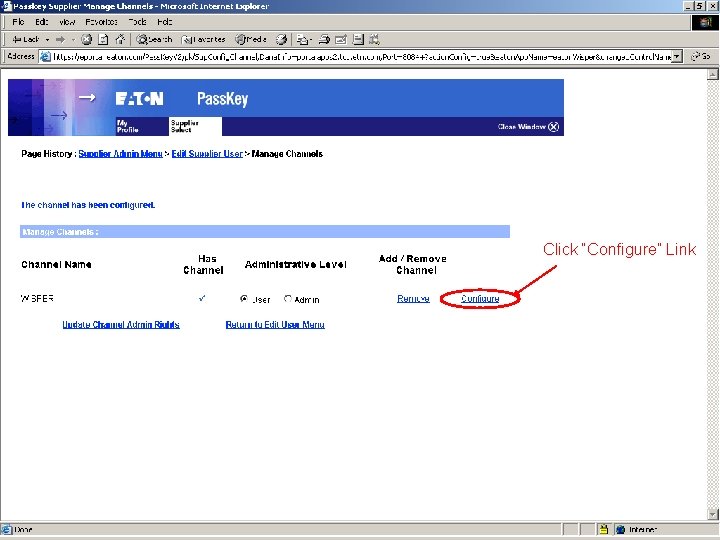Click the Windows logo throbber icon

pos(705,22)
